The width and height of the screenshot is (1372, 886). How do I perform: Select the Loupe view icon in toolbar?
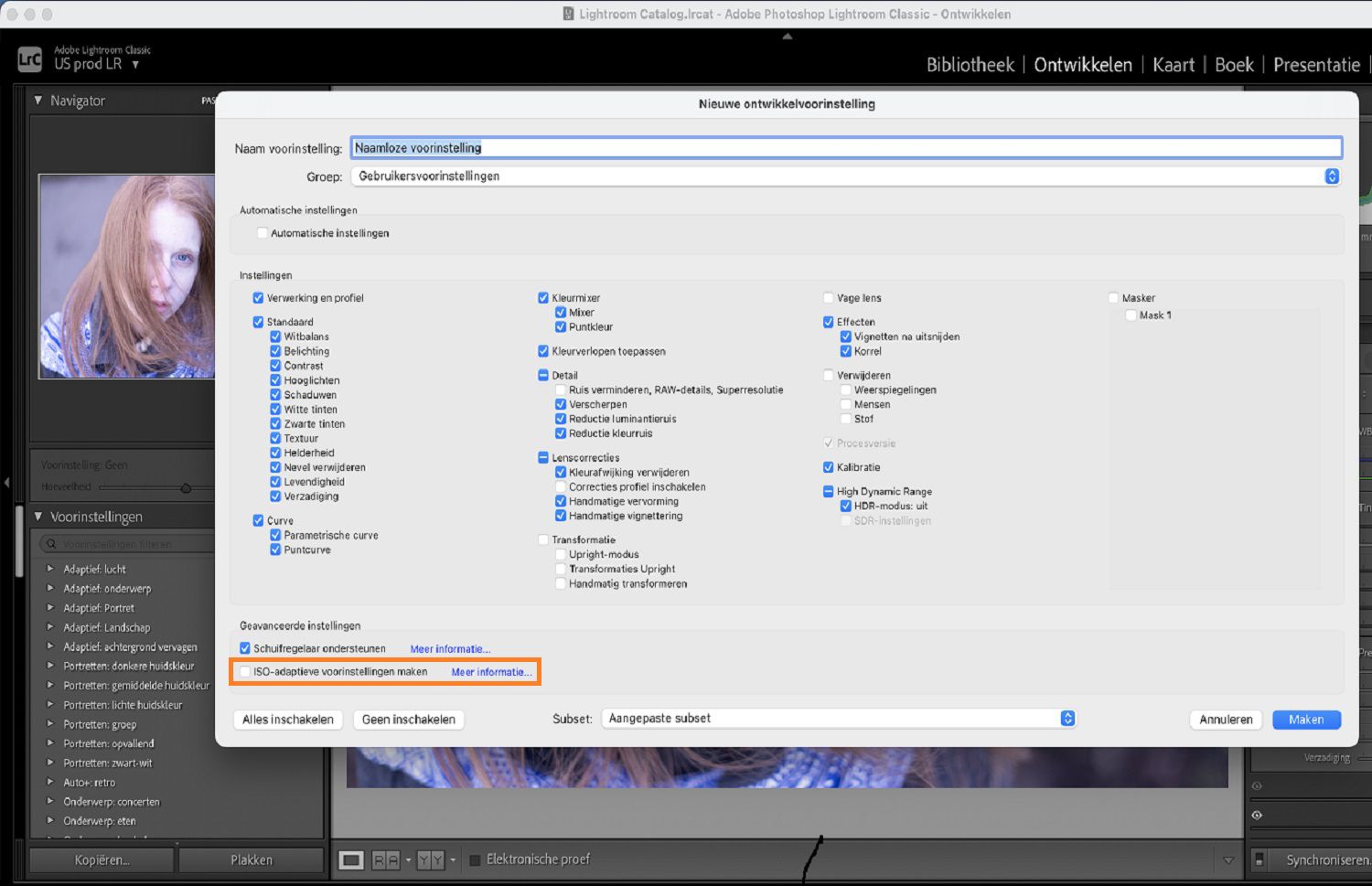[351, 859]
